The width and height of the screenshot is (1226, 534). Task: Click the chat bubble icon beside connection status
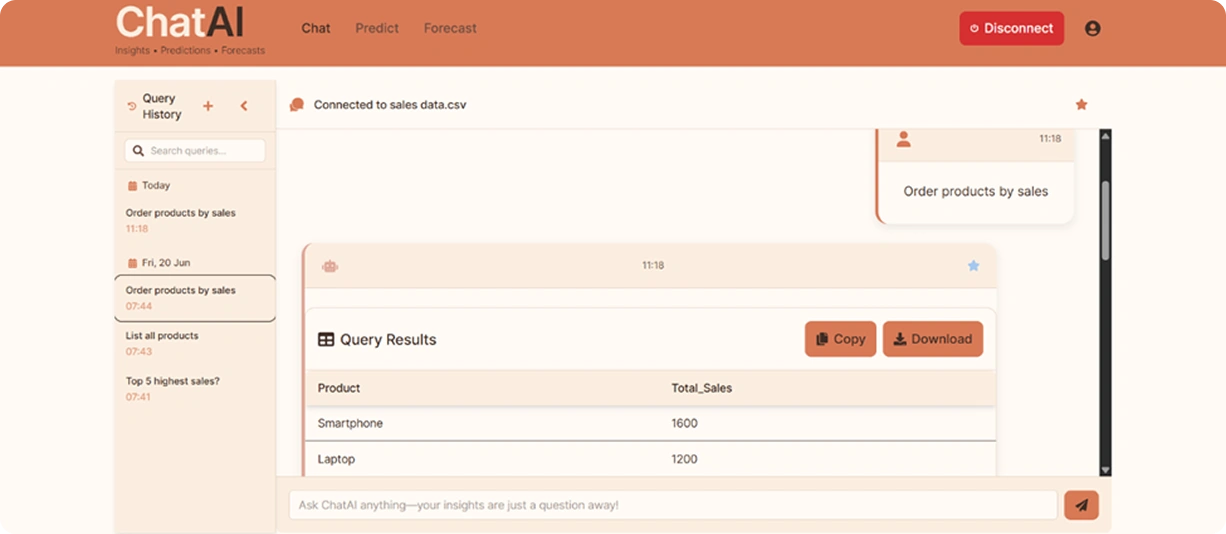pyautogui.click(x=297, y=105)
